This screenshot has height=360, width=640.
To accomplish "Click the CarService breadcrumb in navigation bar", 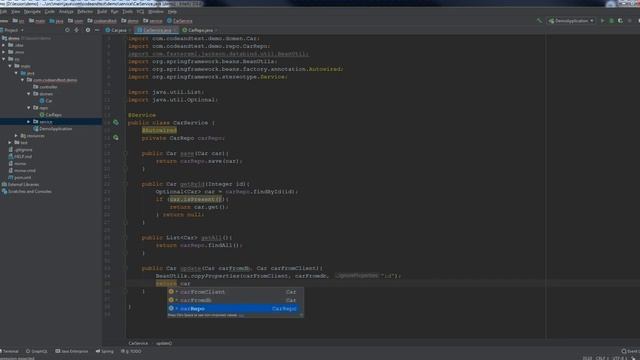I will tap(180, 21).
